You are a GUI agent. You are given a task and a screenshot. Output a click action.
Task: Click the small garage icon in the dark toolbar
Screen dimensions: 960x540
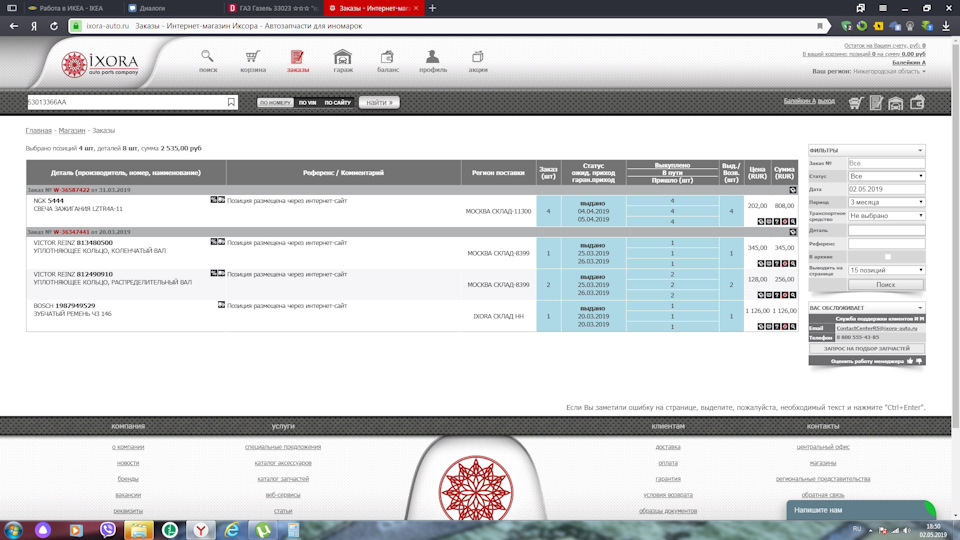point(896,103)
